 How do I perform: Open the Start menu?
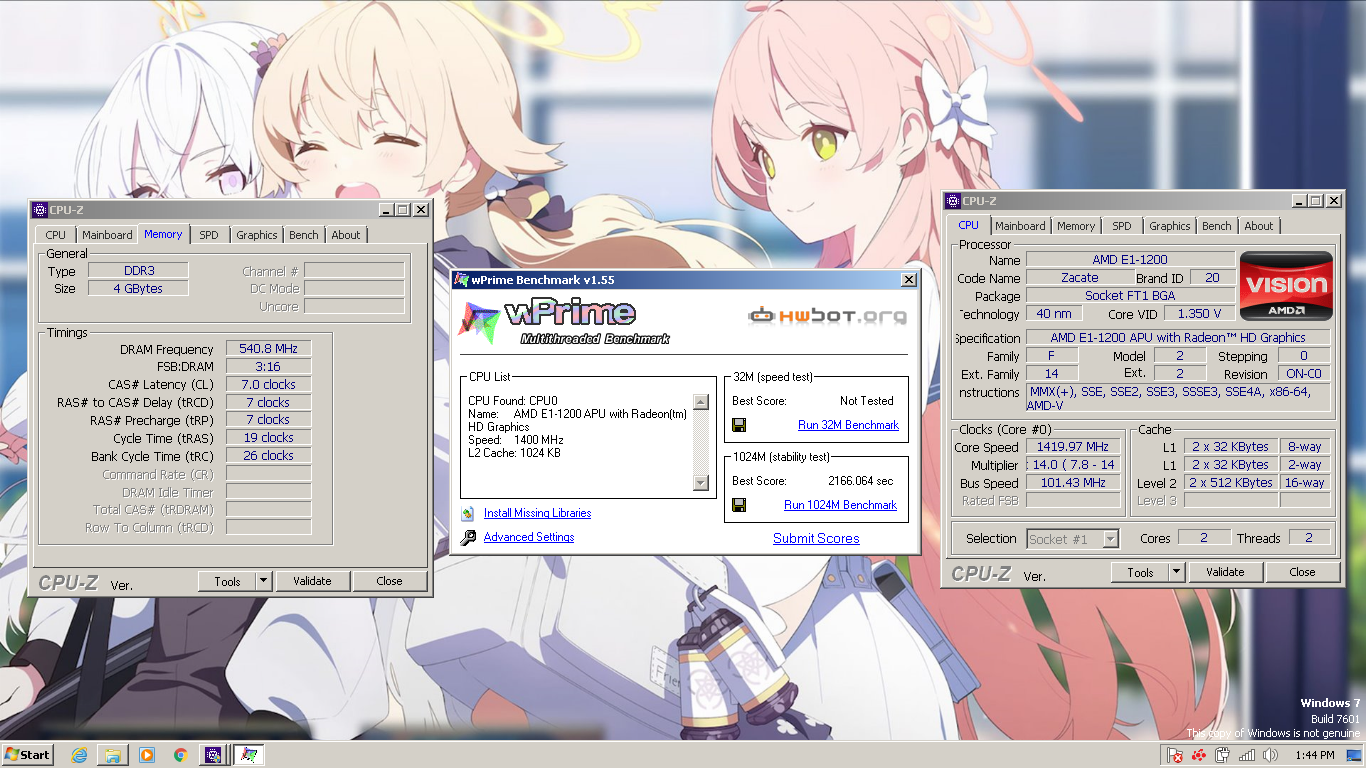[28, 755]
